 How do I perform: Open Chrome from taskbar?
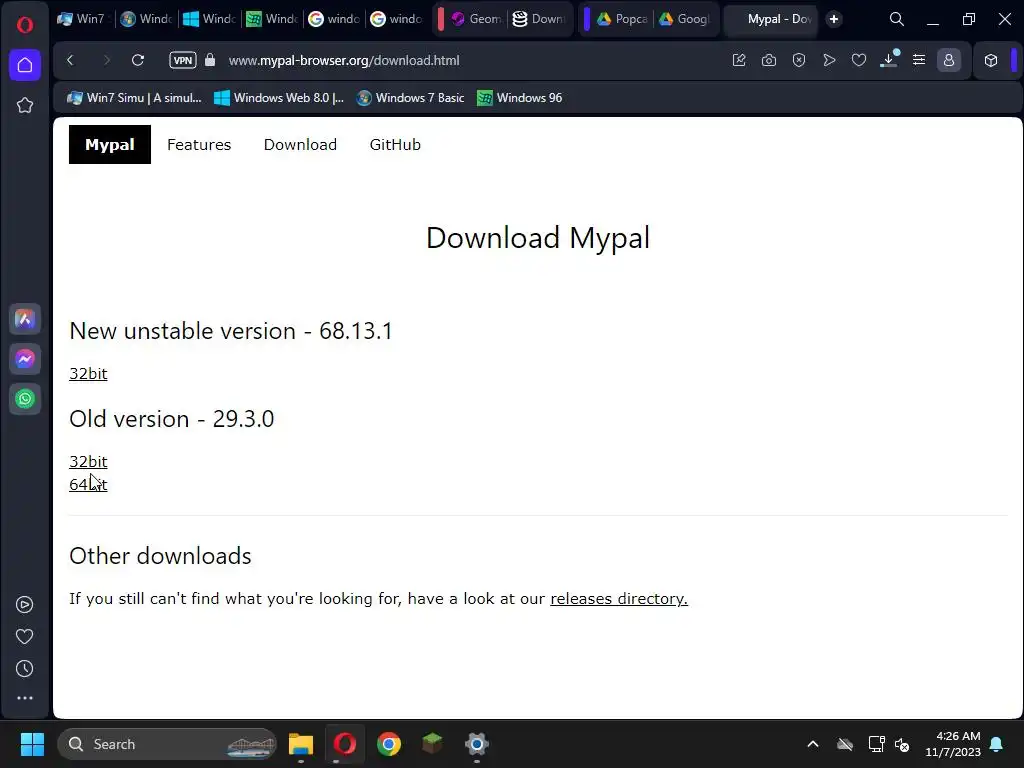tap(389, 744)
